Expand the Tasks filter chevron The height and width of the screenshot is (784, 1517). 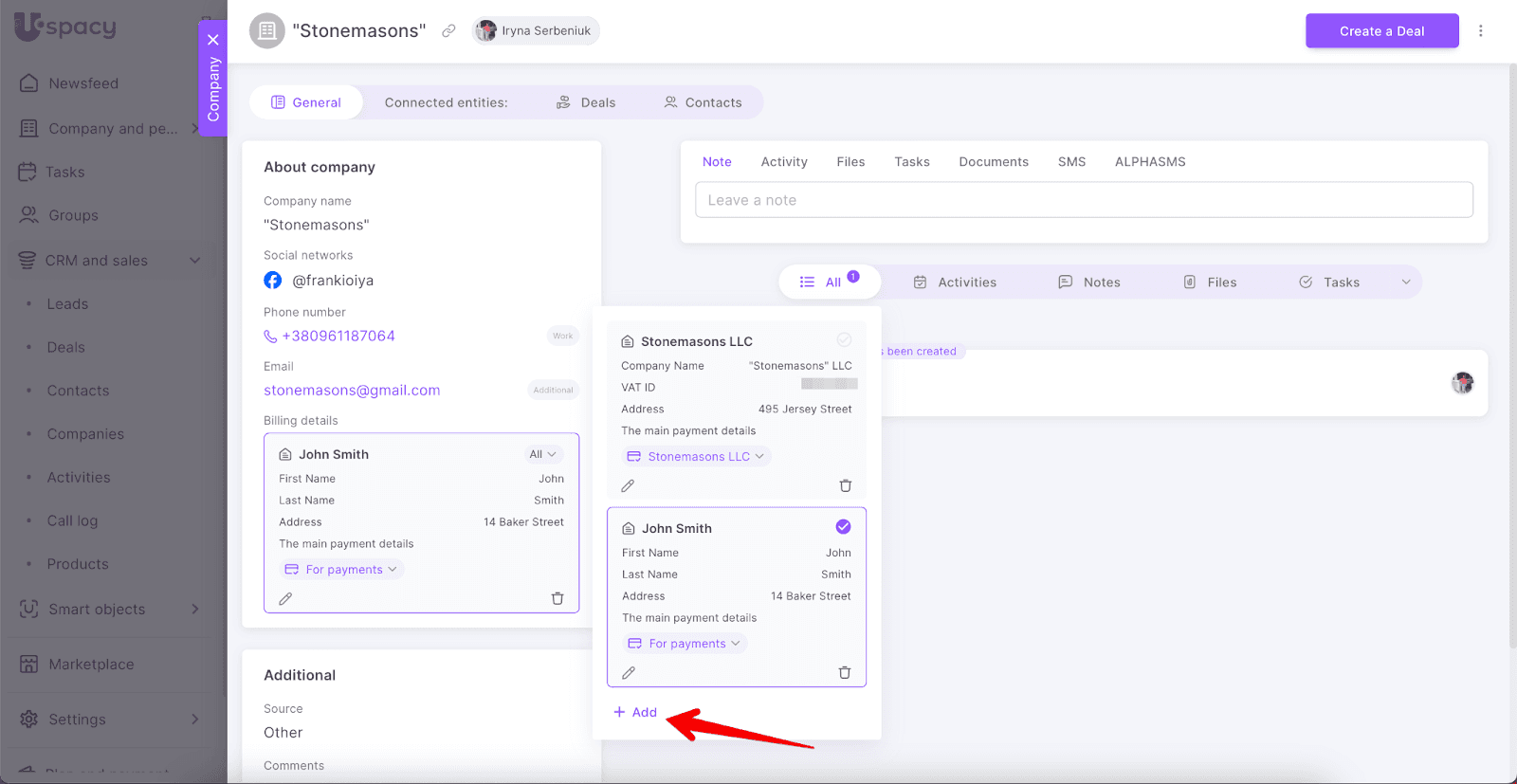1405,283
